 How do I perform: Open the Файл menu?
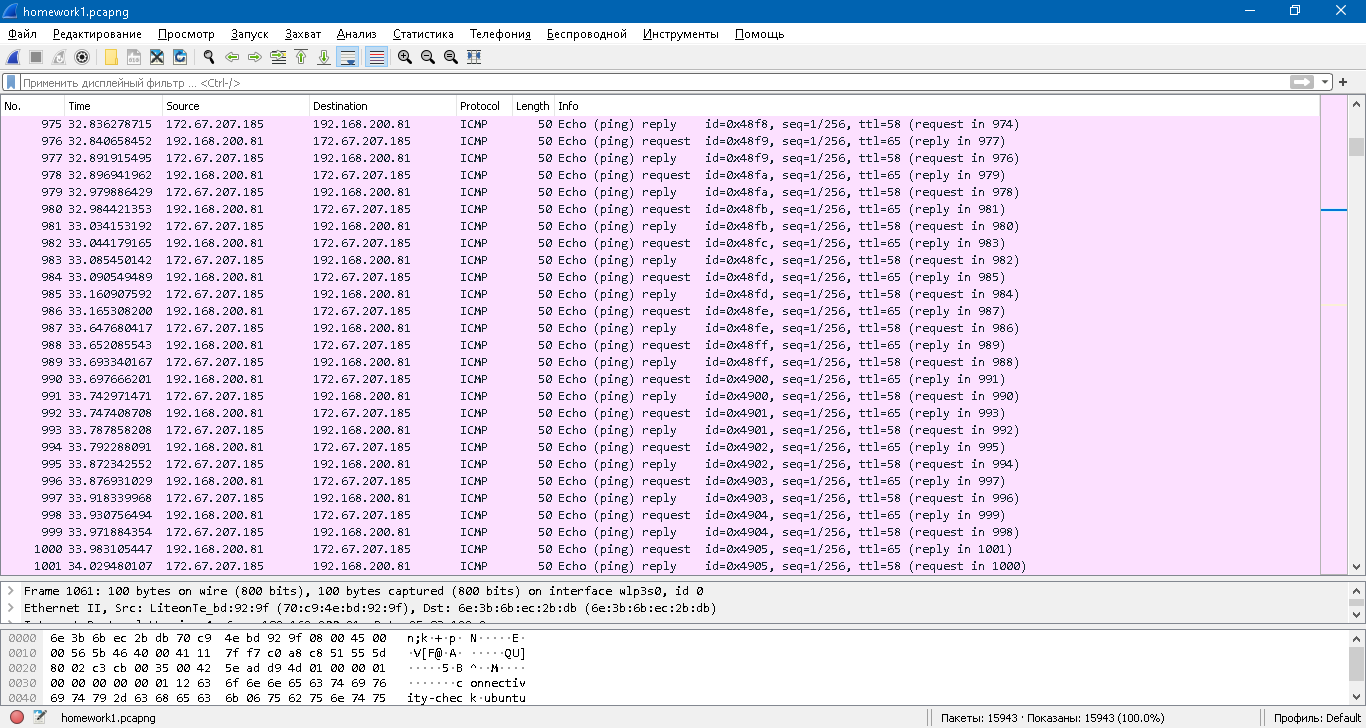(22, 34)
